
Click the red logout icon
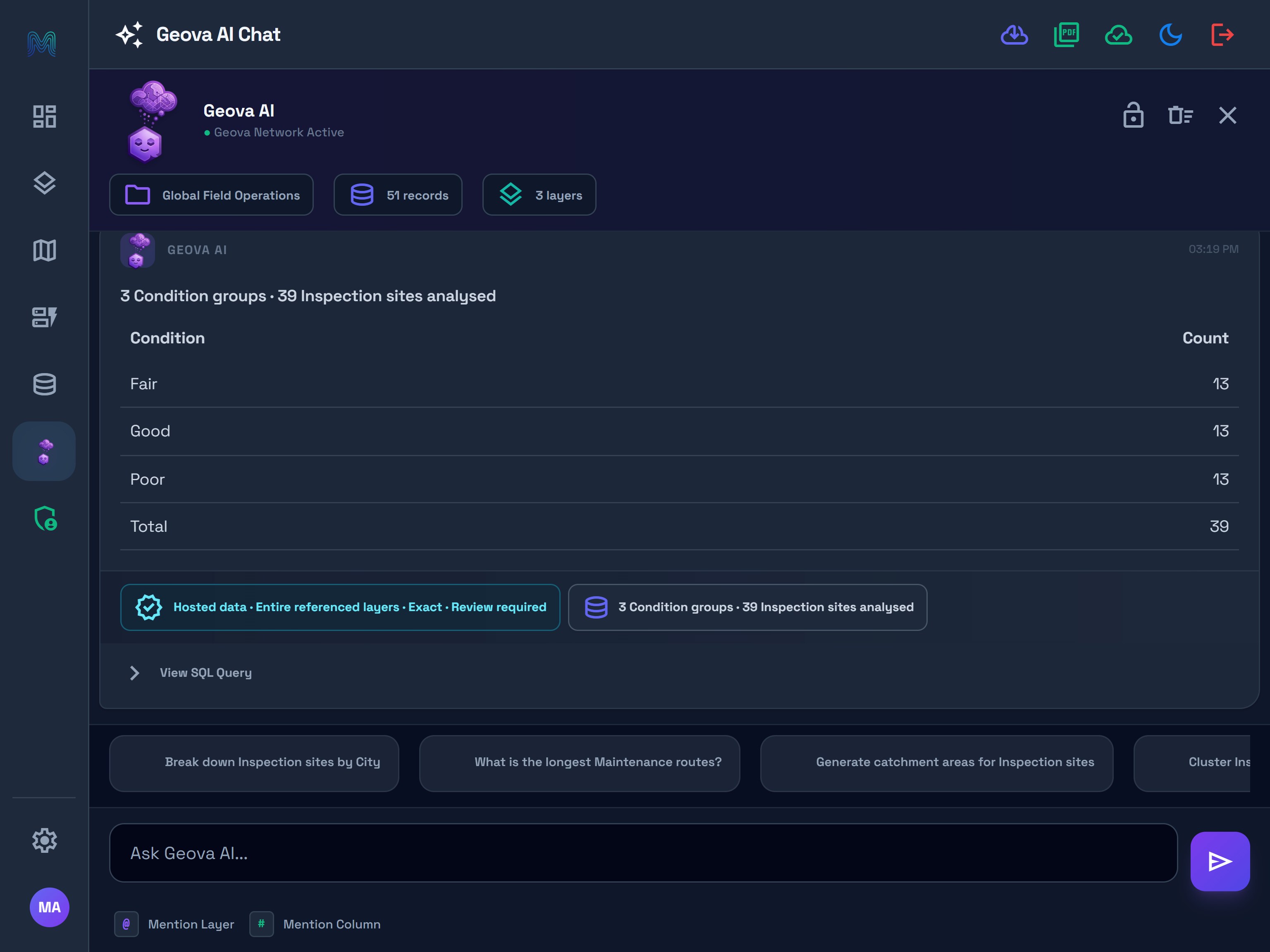pyautogui.click(x=1222, y=35)
